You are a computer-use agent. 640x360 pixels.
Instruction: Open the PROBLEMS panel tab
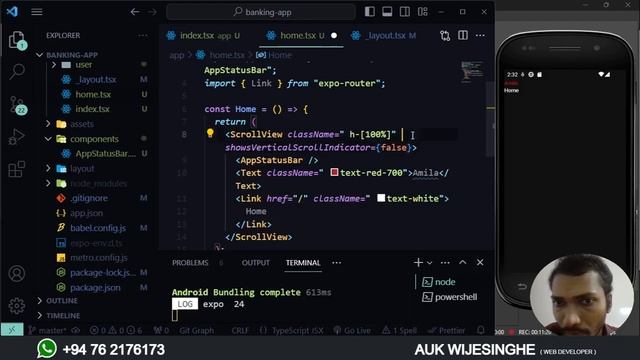click(190, 263)
